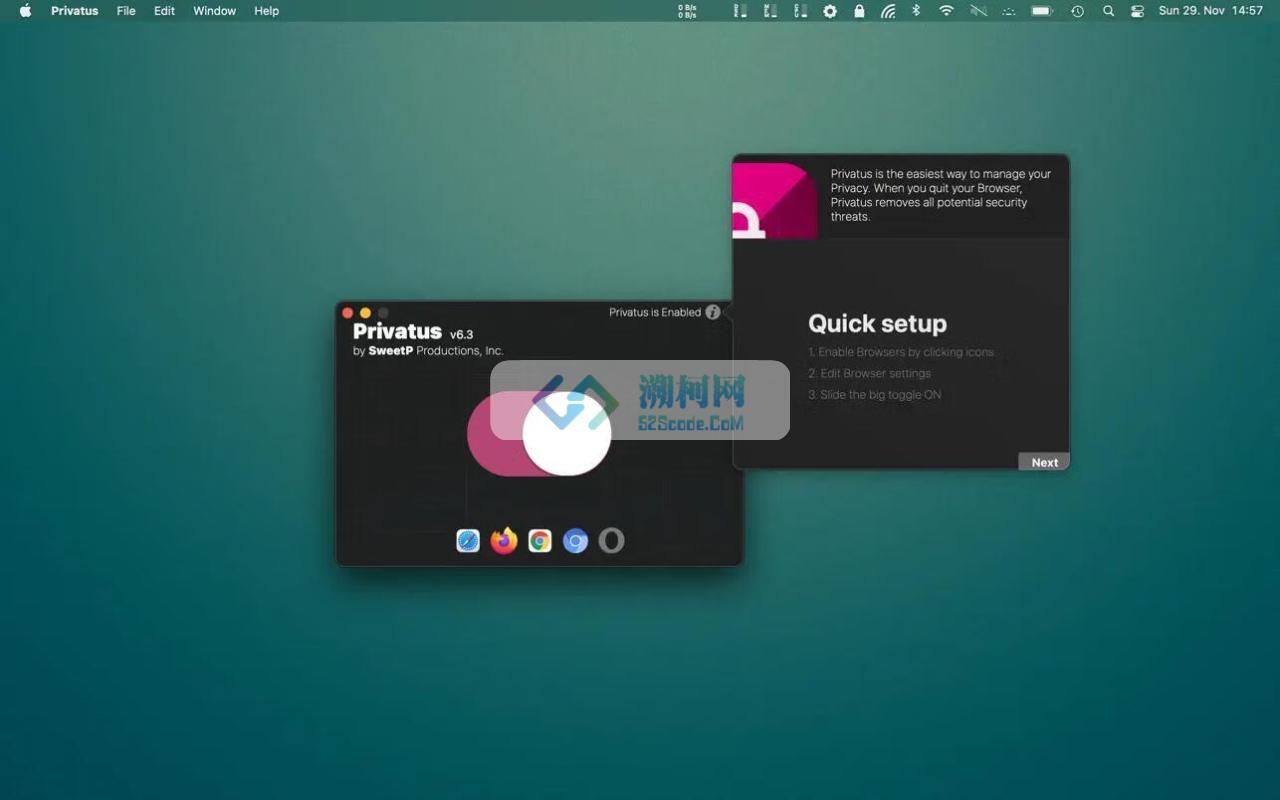Minimize Privatus window with yellow button
Viewport: 1280px width, 800px height.
[x=365, y=313]
